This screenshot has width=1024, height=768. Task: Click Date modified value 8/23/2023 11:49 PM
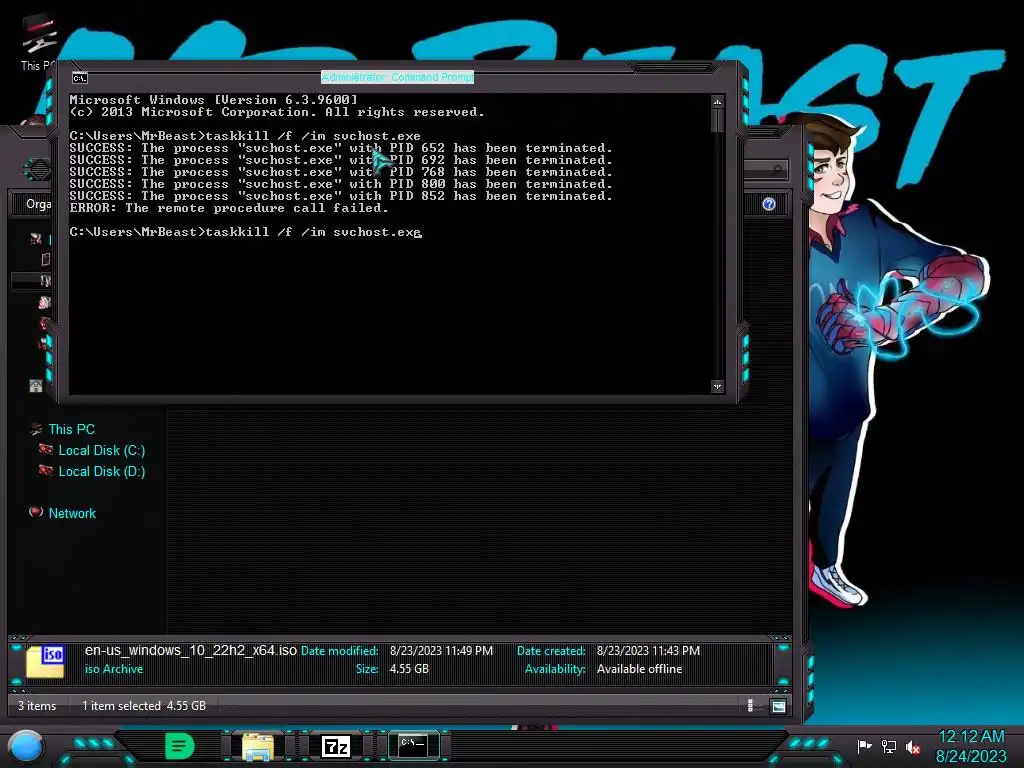tap(441, 650)
